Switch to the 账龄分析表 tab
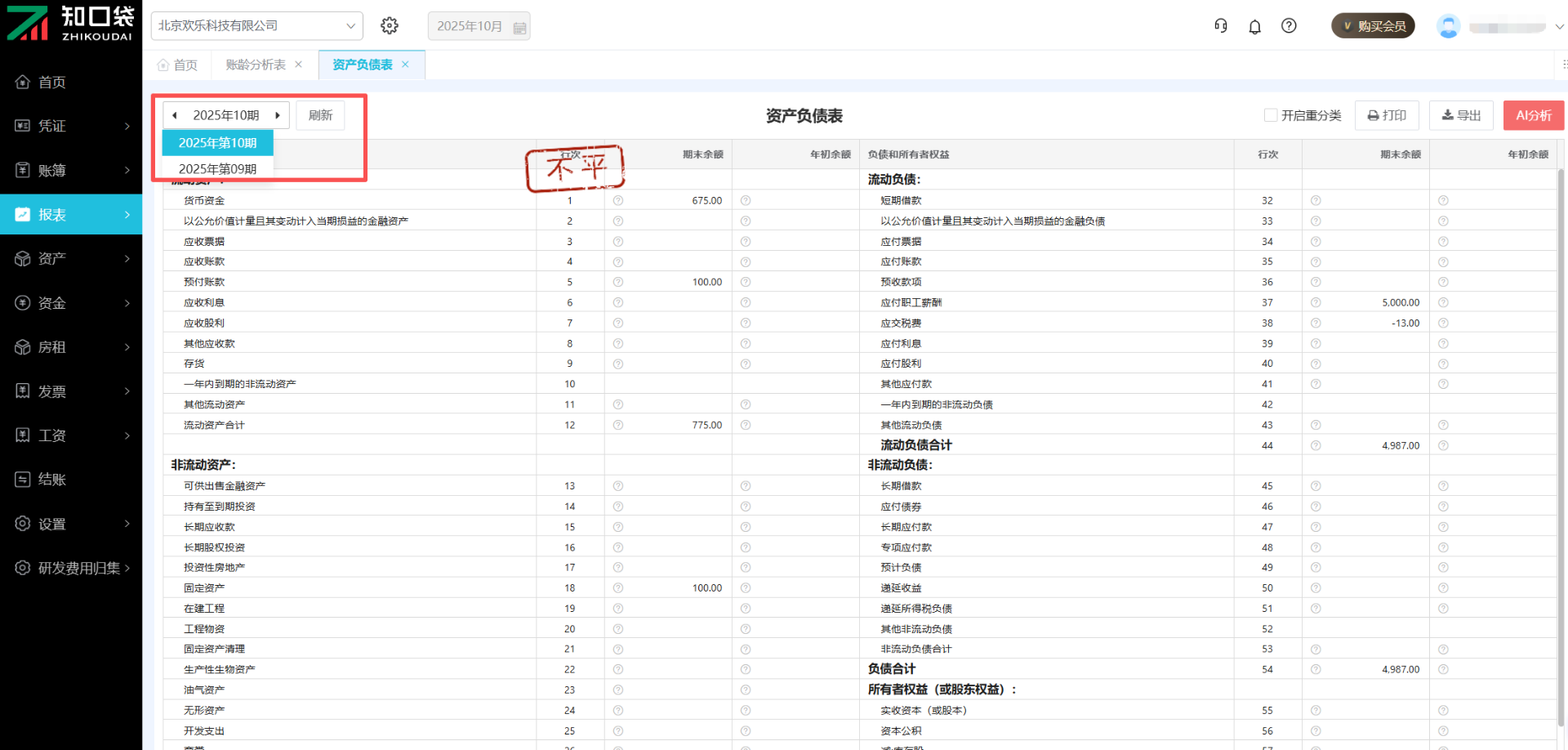 coord(255,65)
